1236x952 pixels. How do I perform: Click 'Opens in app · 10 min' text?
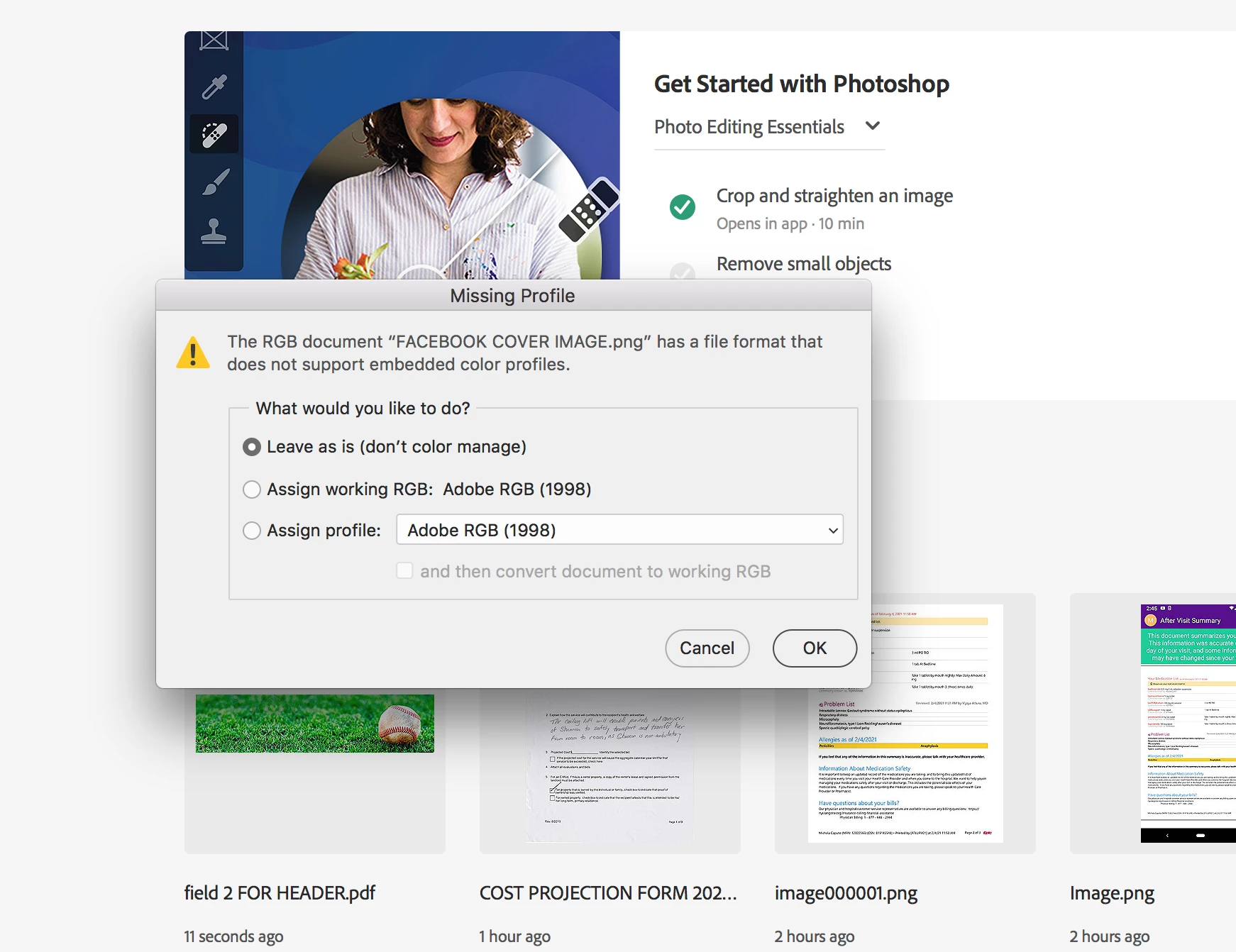click(790, 224)
